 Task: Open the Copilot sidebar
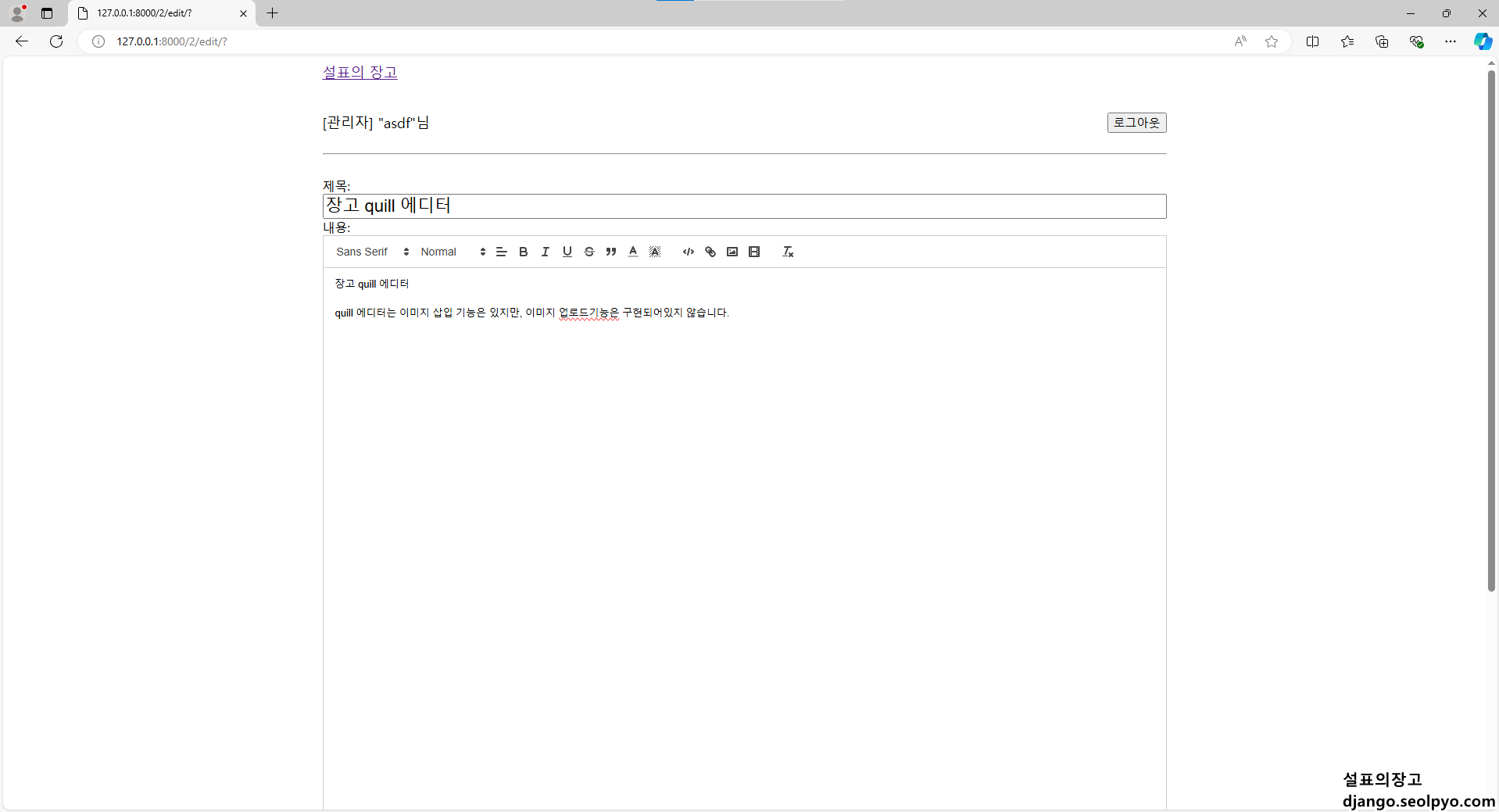(x=1483, y=41)
